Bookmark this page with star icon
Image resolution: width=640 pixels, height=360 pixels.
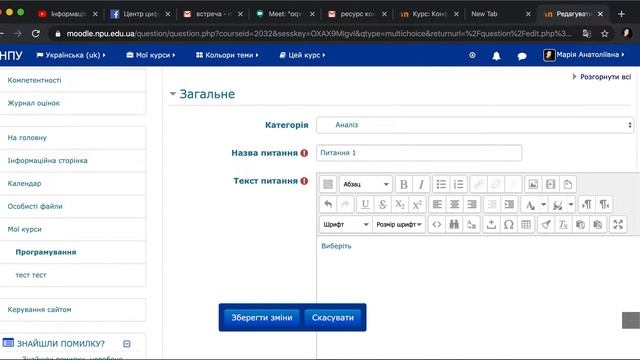click(604, 33)
